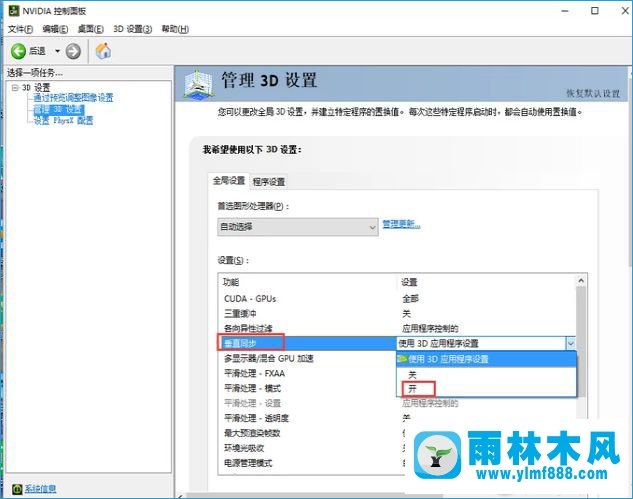Select 设置 PhysX 配置 tree item
633x499 pixels.
(x=63, y=121)
